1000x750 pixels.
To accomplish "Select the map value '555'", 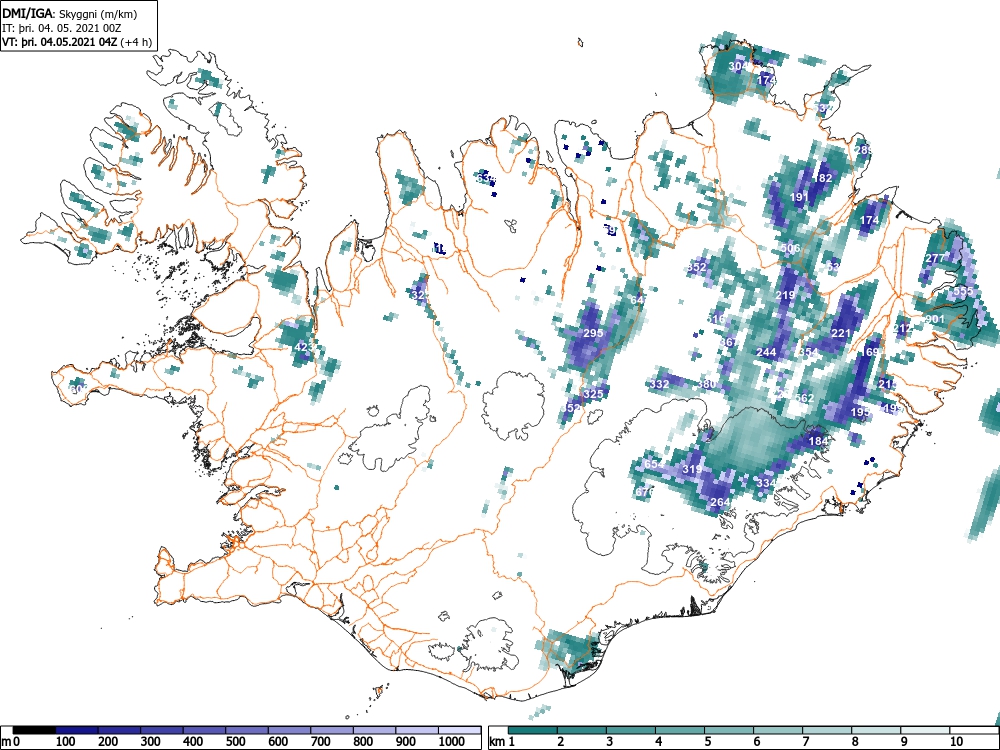I will click(x=963, y=291).
